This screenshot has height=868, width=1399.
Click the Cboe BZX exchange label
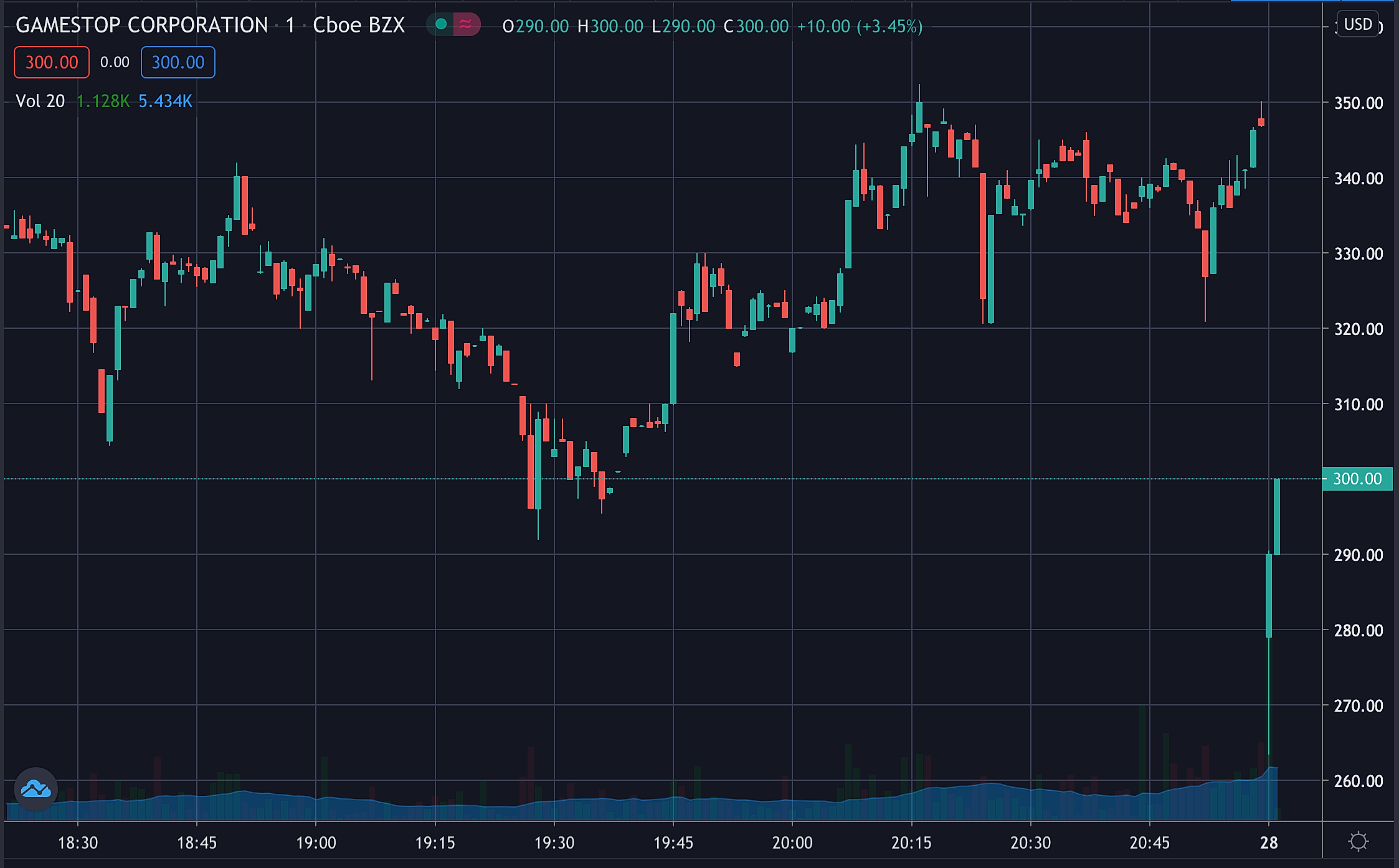pyautogui.click(x=359, y=26)
